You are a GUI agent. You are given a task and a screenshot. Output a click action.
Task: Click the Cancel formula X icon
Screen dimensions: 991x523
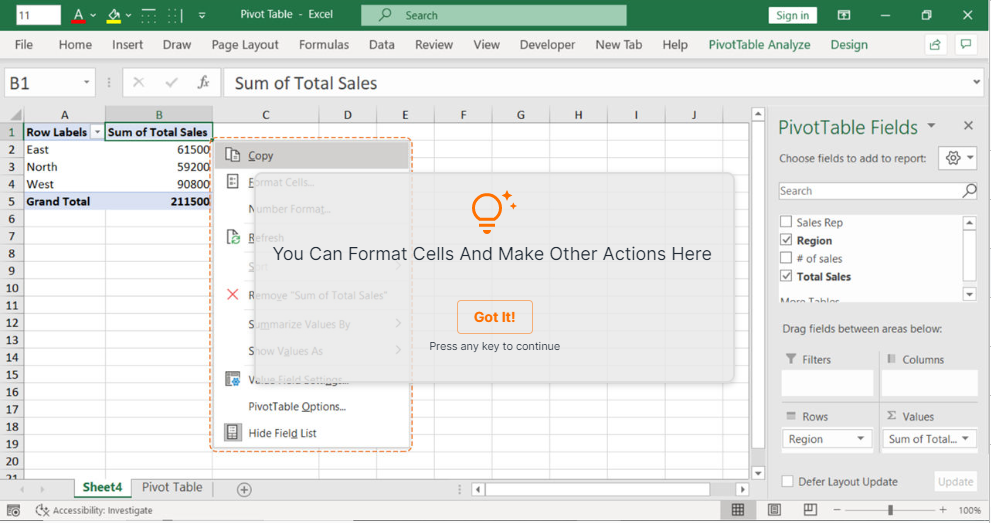coord(138,83)
